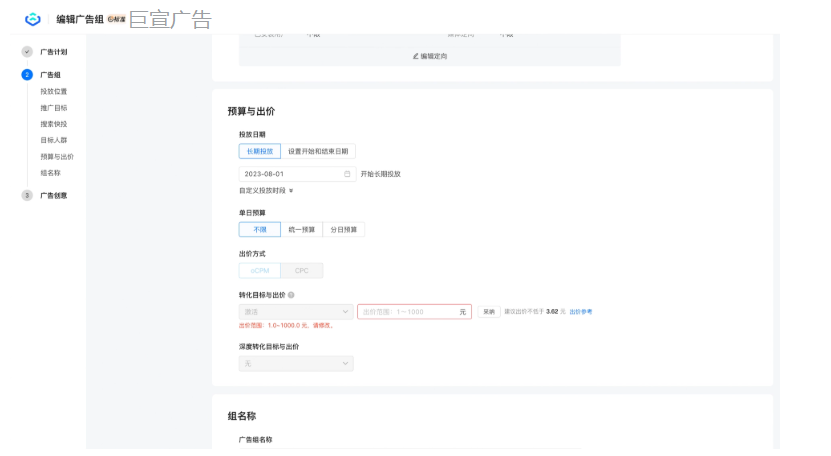Screen dimensions: 831x456
Task: Click the checkmark step icon for 广告计划
Action: coord(27,52)
